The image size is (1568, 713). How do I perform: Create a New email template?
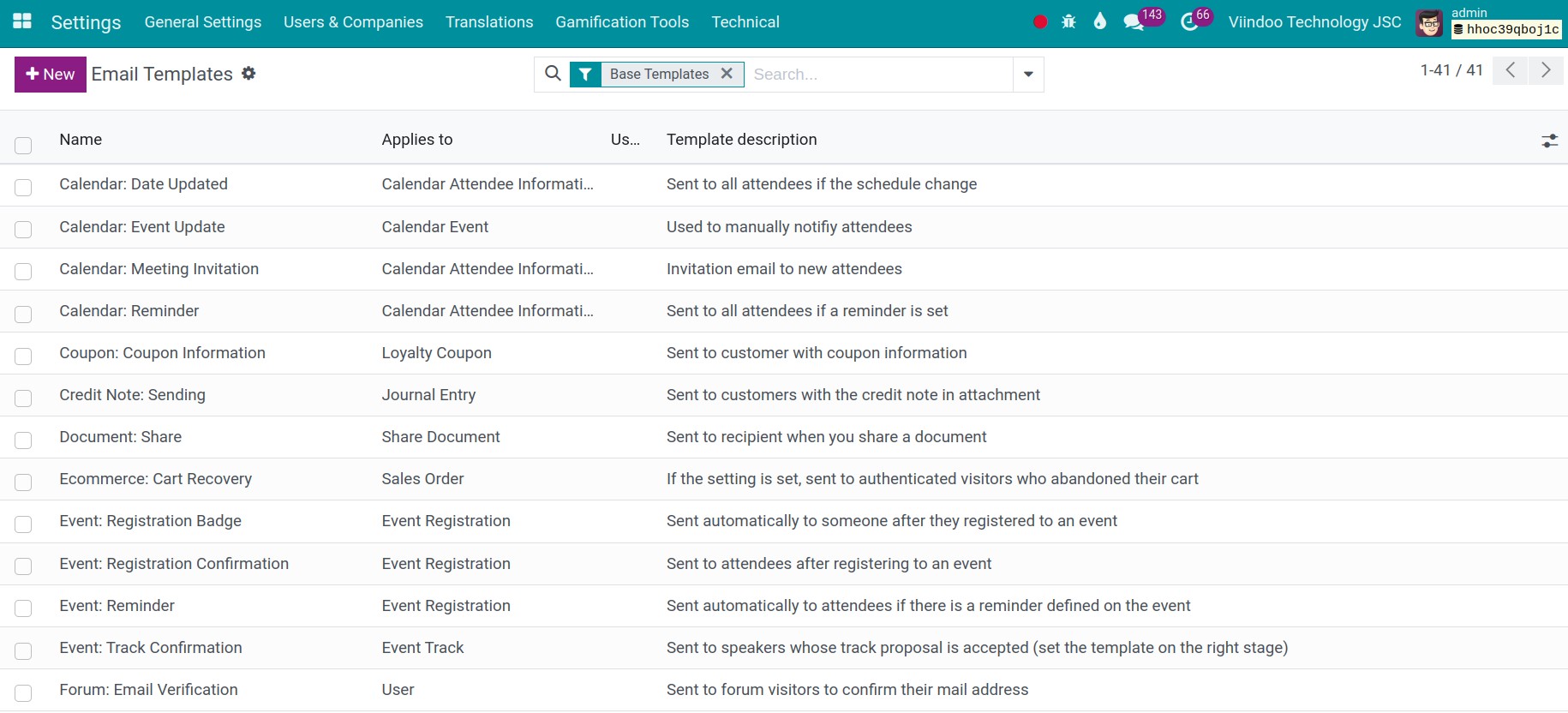51,75
